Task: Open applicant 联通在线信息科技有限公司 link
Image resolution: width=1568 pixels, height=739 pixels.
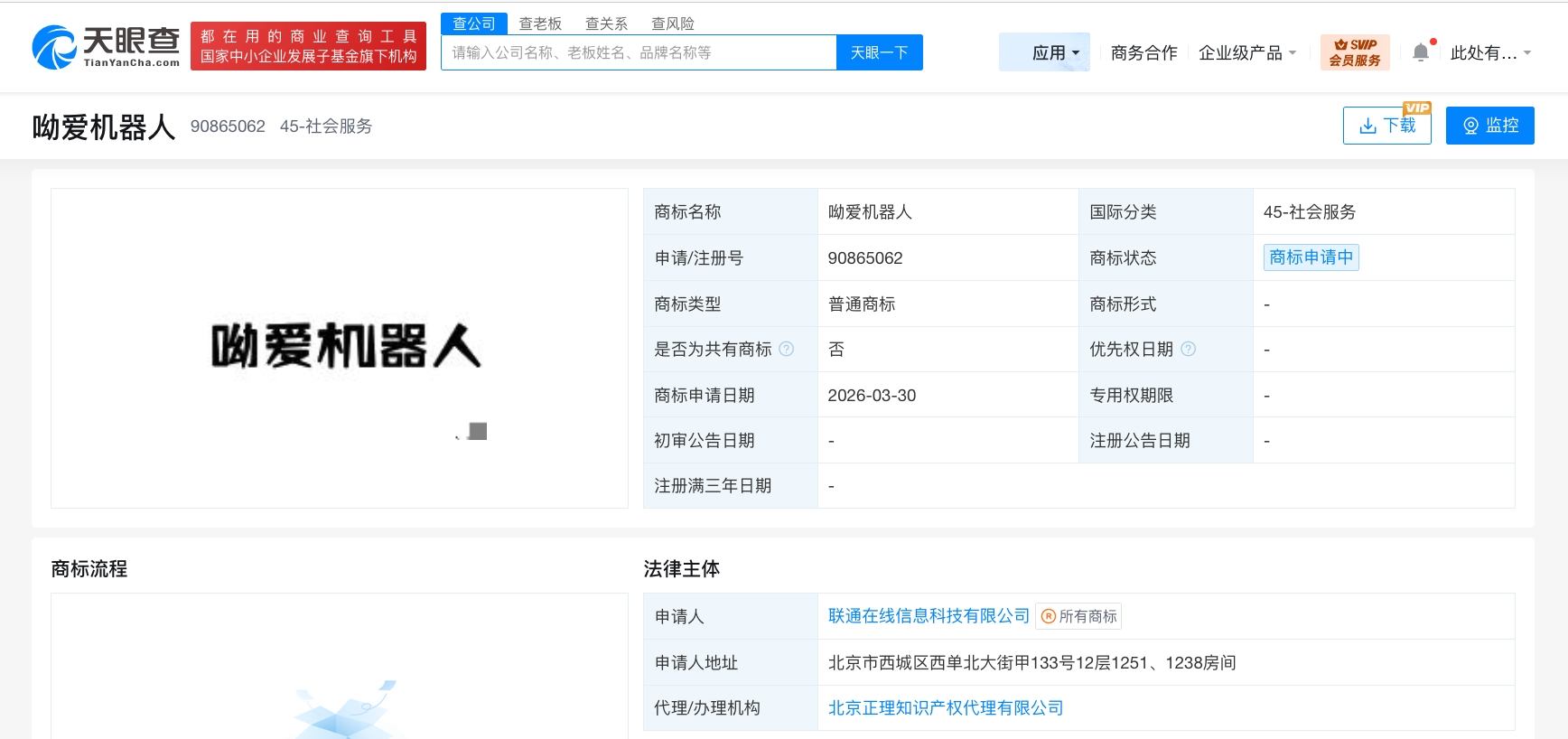Action: tap(929, 616)
